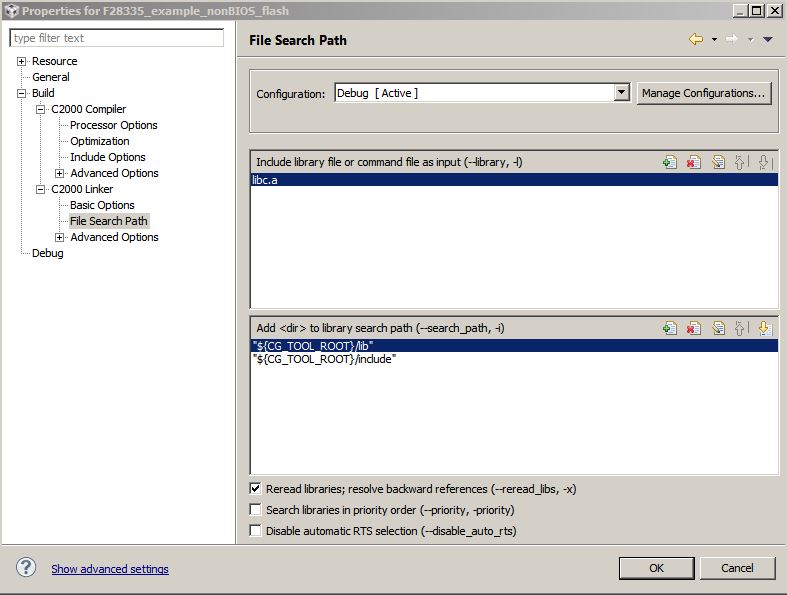This screenshot has height=595, width=787.
Task: Move the Include library entry up
Action: (741, 162)
